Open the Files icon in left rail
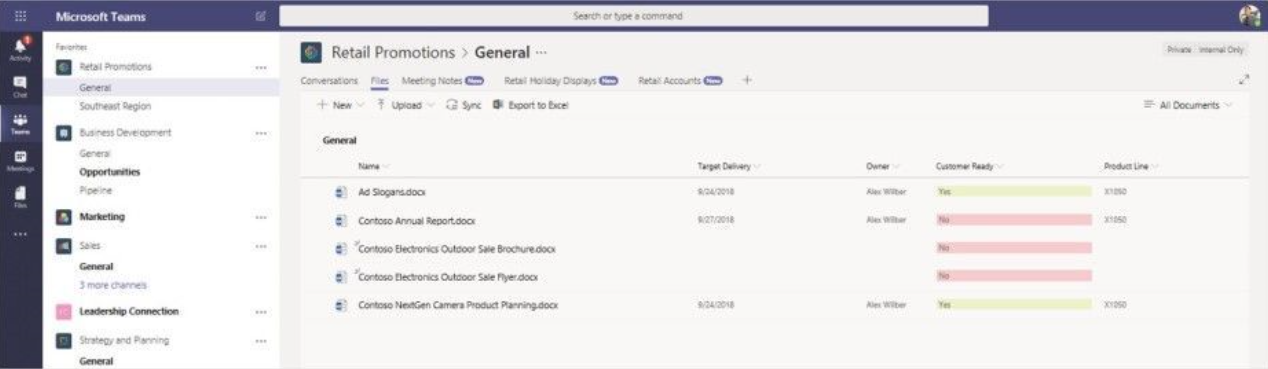Screen dimensions: 1268x369 point(20,196)
